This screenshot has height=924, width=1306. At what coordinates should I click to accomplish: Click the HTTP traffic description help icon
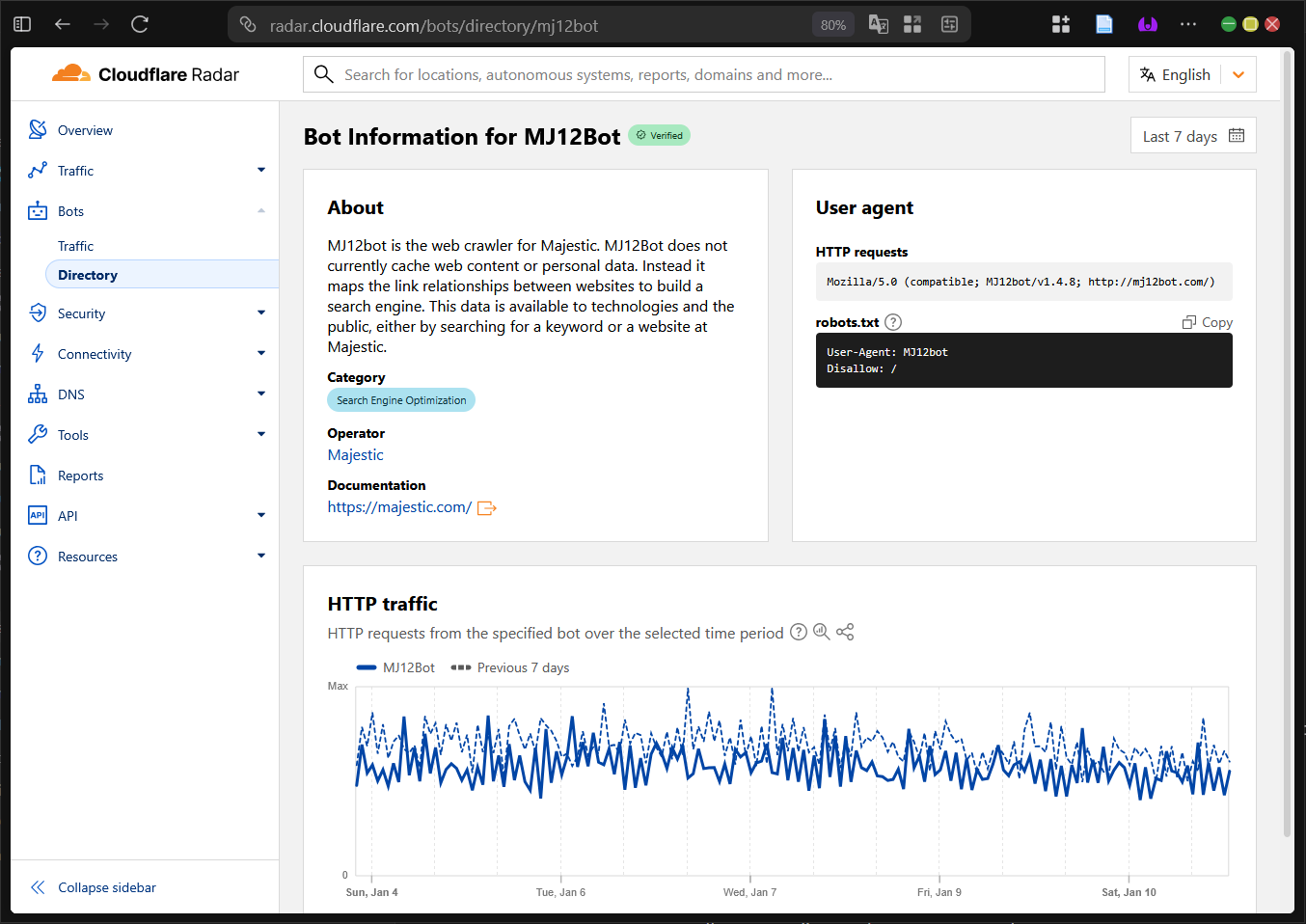pos(799,632)
